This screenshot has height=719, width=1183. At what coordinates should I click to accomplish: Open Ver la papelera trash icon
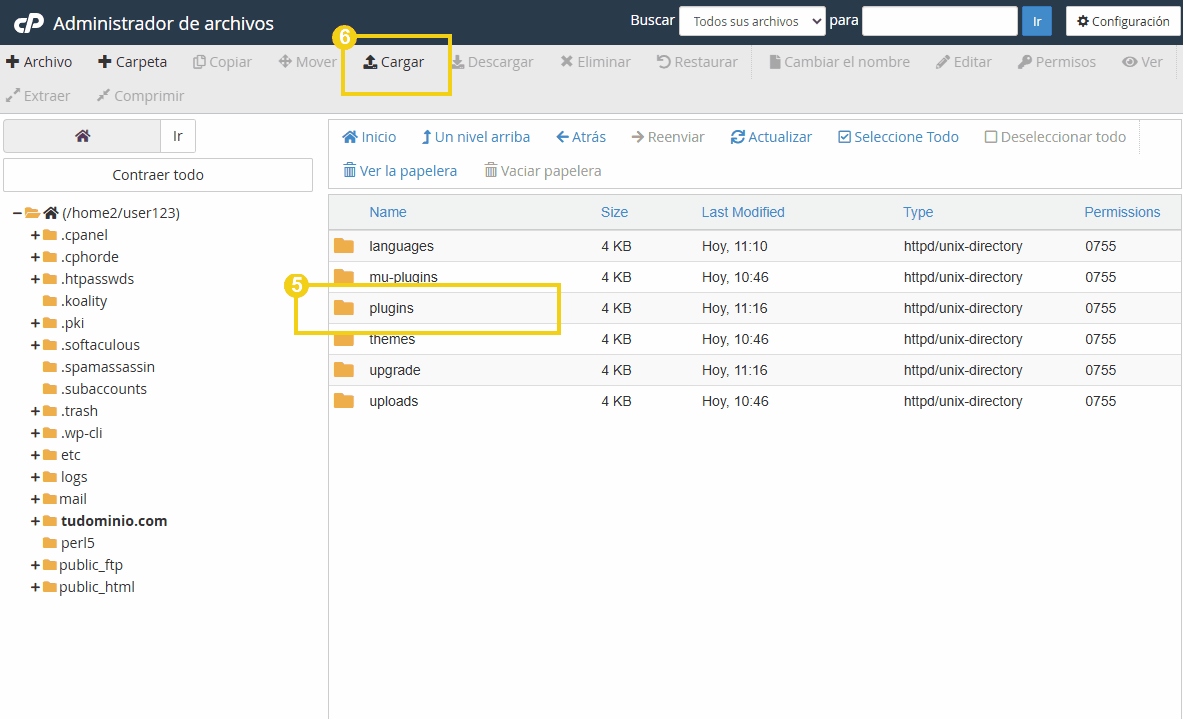coord(349,171)
